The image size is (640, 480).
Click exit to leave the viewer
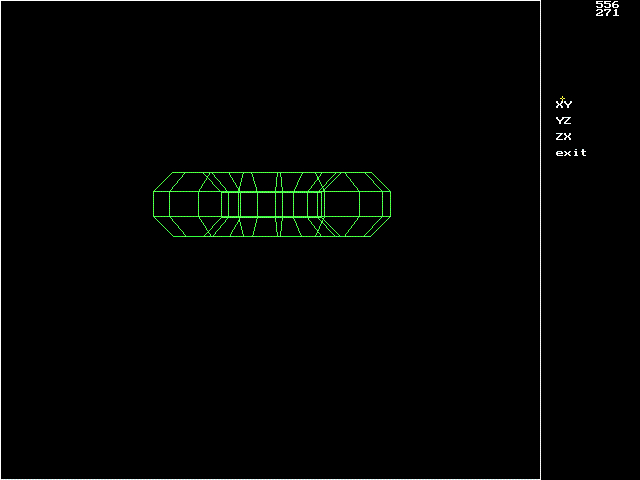[571, 153]
